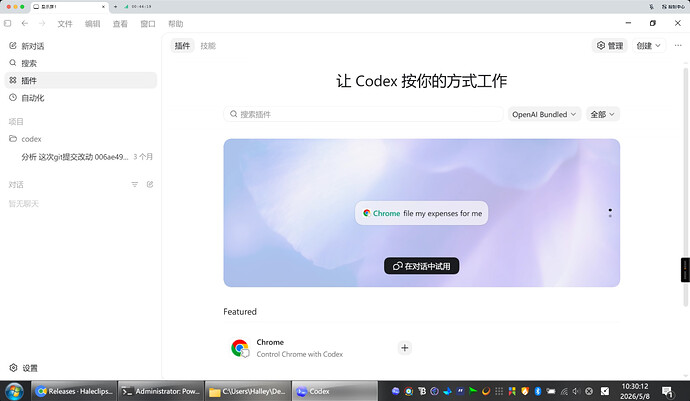
Task: Select 插件 in the sidebar
Action: (81, 80)
